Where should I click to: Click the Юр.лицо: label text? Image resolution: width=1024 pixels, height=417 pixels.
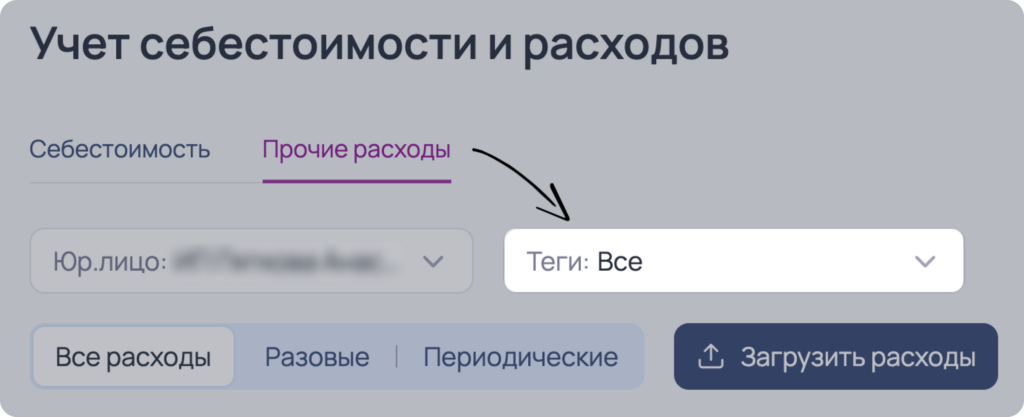point(110,262)
